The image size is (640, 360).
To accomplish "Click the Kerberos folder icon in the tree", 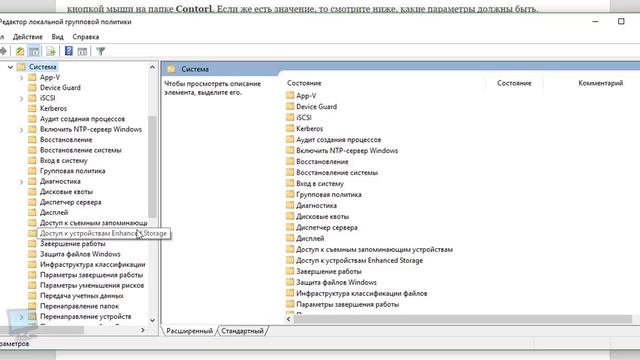I will 32,108.
